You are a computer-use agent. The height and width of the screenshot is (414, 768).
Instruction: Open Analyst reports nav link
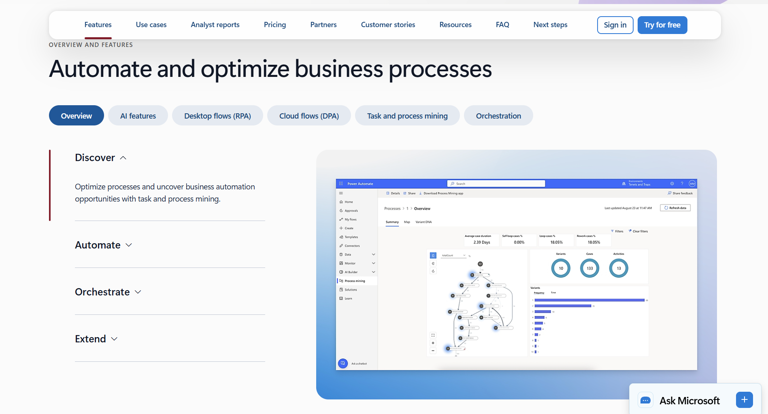coord(215,24)
